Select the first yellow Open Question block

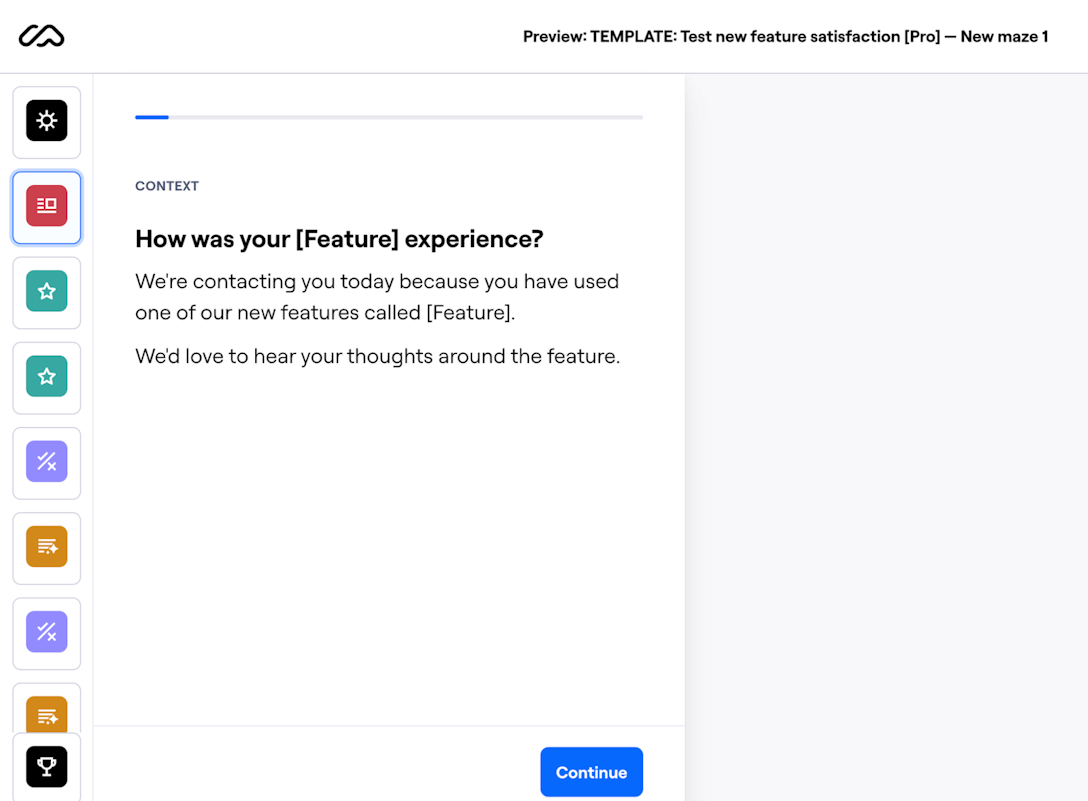(46, 547)
